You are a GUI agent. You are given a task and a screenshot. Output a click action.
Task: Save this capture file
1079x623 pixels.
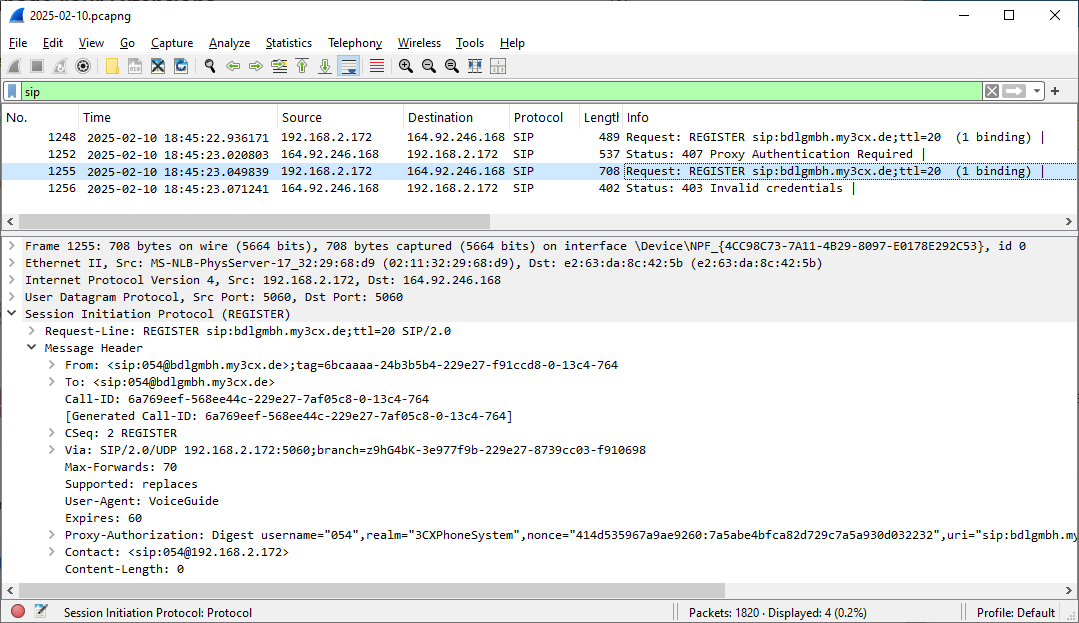pos(135,66)
